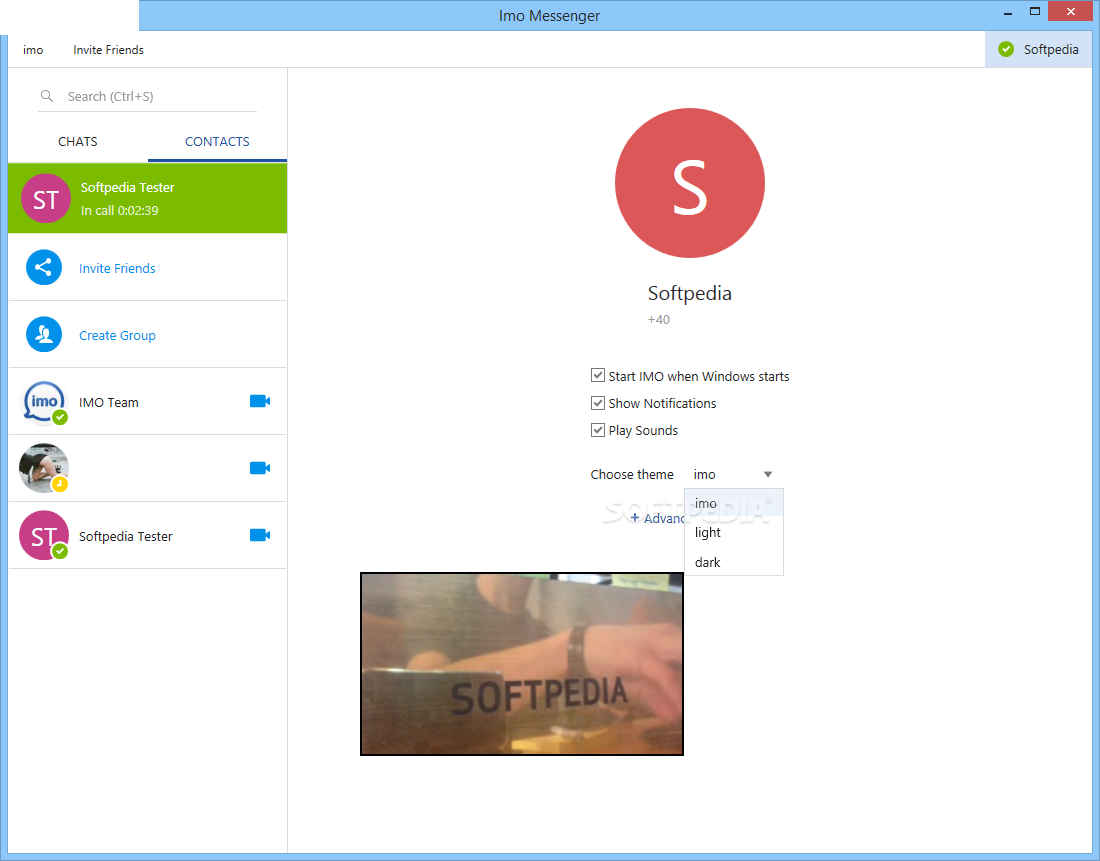
Task: Click the +40 phone number text
Action: click(659, 319)
